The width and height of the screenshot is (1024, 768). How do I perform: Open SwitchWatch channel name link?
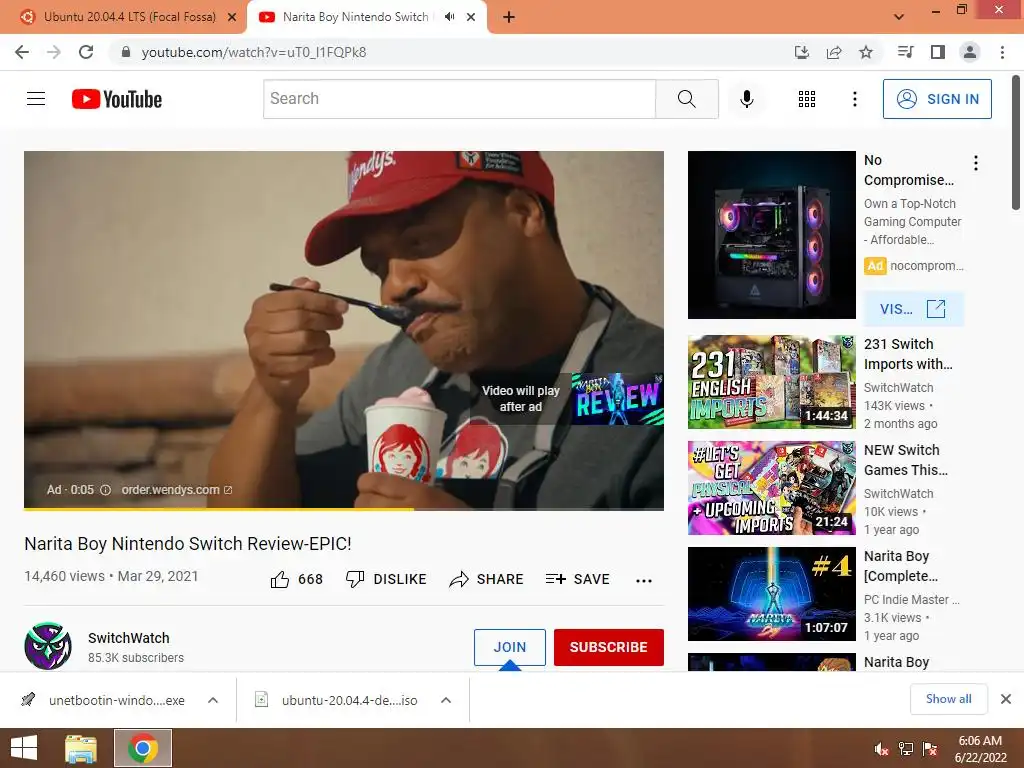(x=129, y=638)
